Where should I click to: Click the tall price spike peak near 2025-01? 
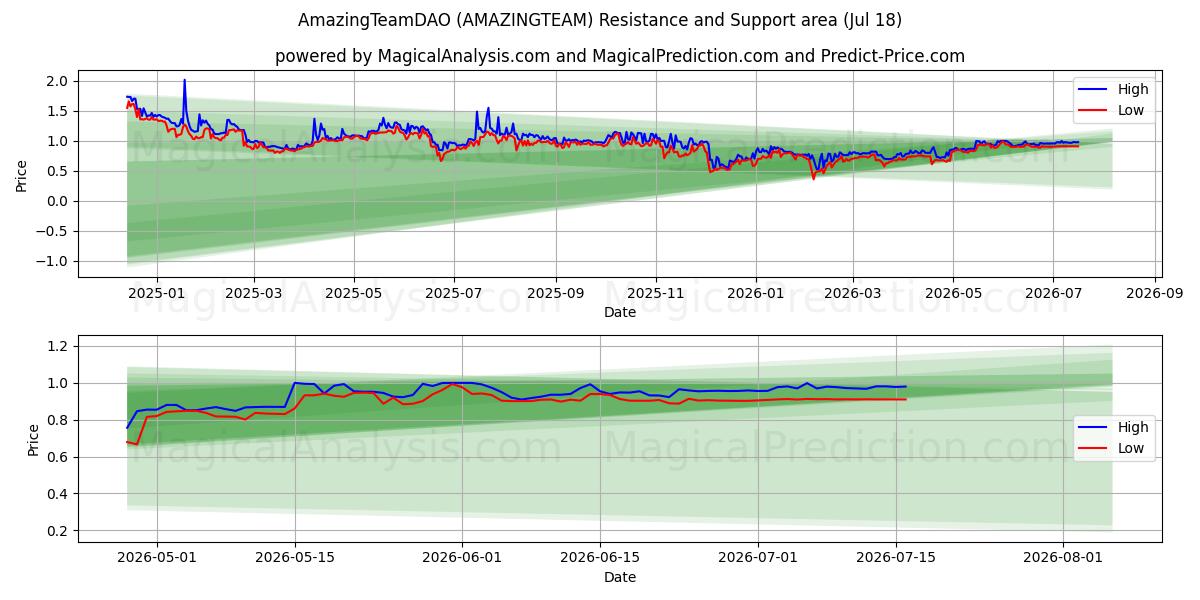pyautogui.click(x=184, y=80)
